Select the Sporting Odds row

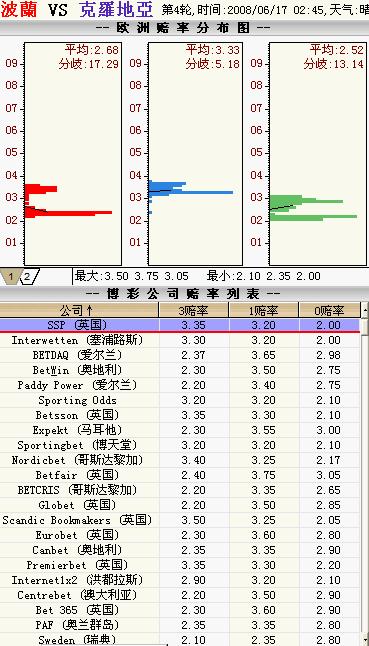pos(180,400)
